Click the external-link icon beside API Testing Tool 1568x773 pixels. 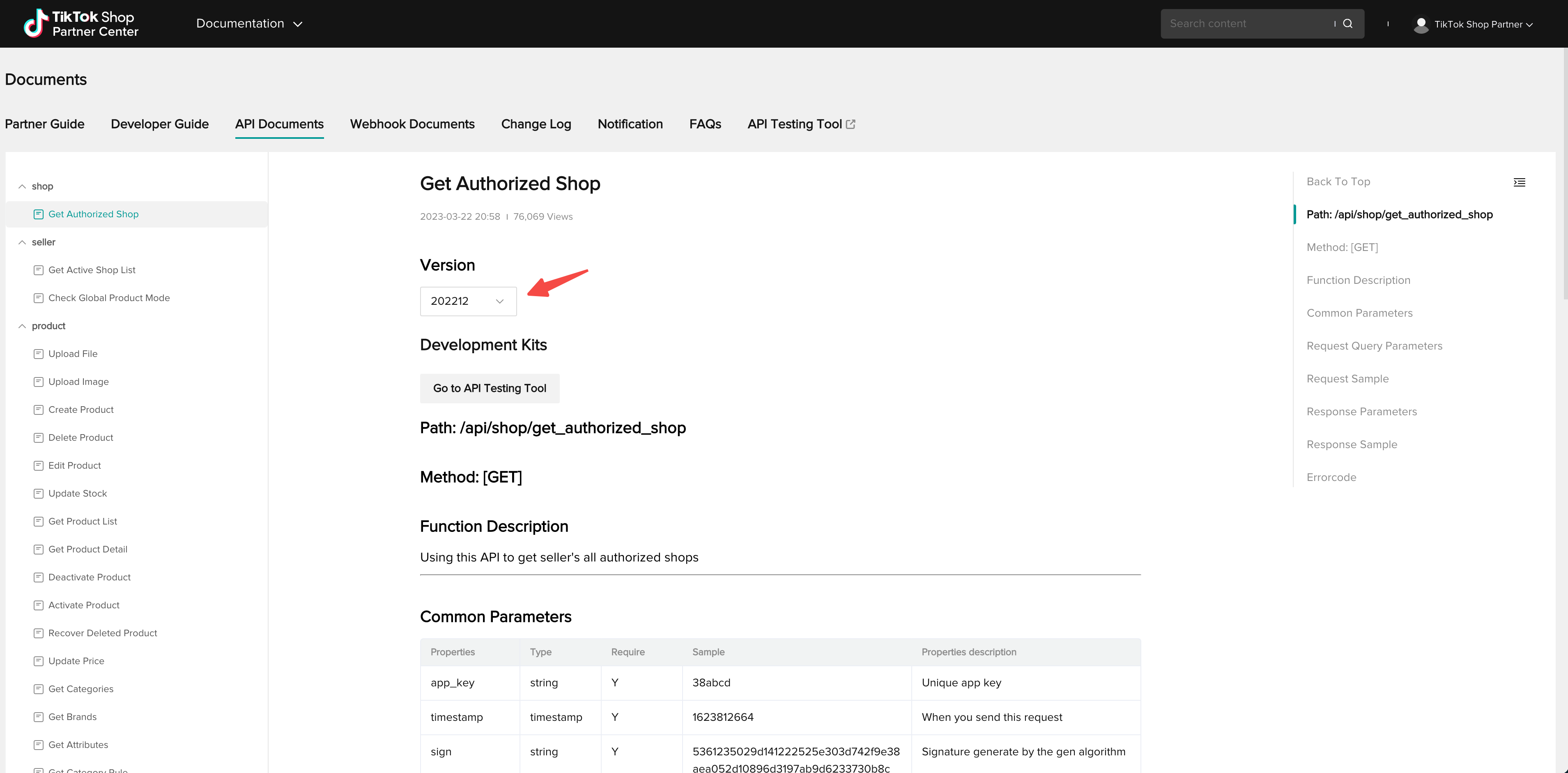tap(851, 124)
